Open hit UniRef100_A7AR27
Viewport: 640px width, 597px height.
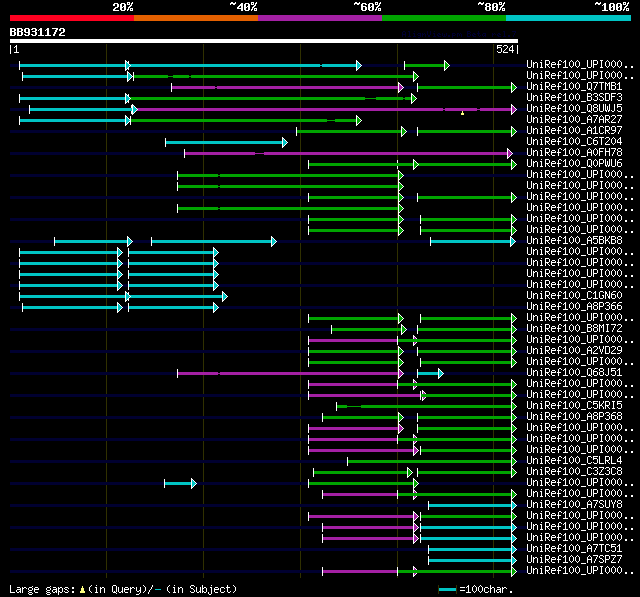574,120
